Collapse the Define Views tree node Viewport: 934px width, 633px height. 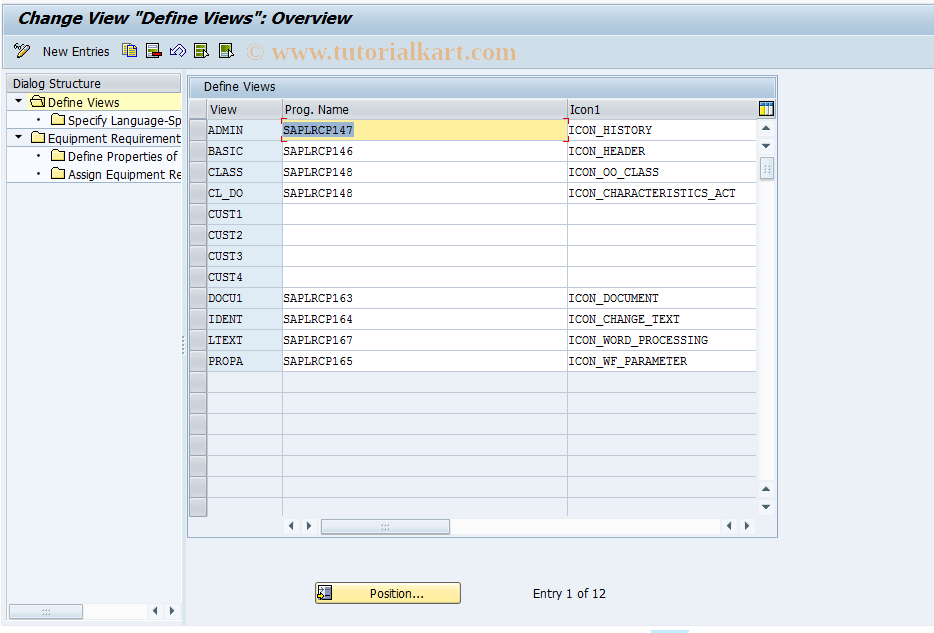[x=17, y=101]
